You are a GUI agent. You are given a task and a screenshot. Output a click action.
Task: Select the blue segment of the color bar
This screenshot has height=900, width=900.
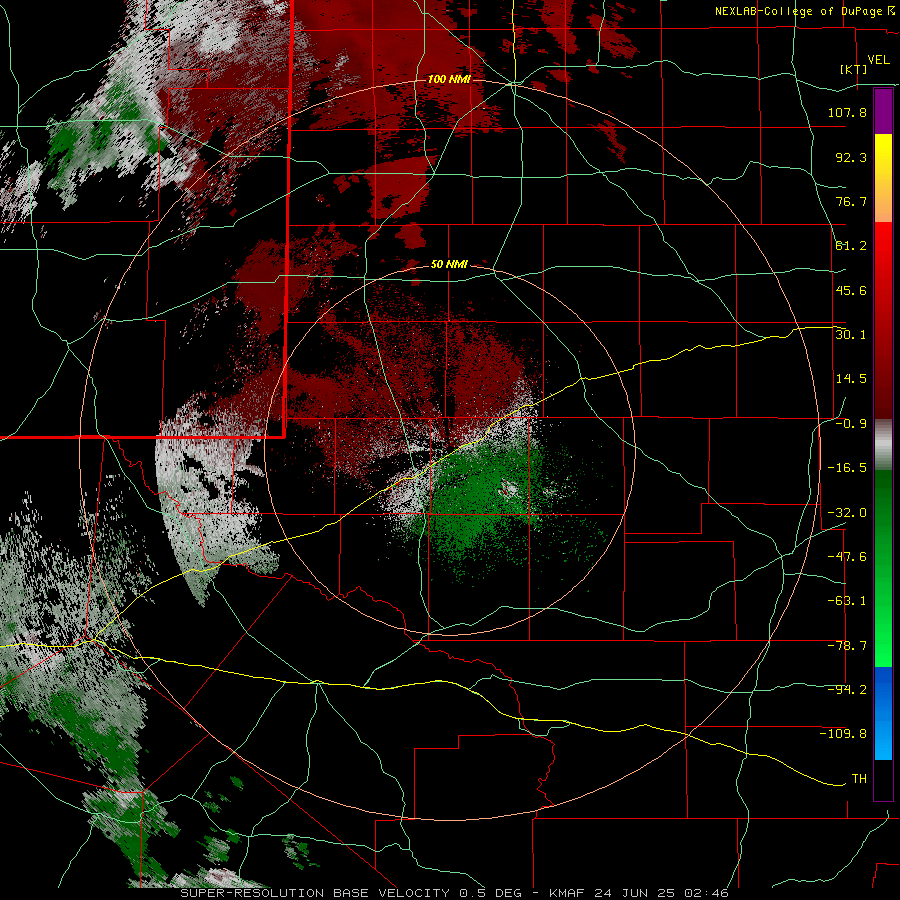coord(883,713)
